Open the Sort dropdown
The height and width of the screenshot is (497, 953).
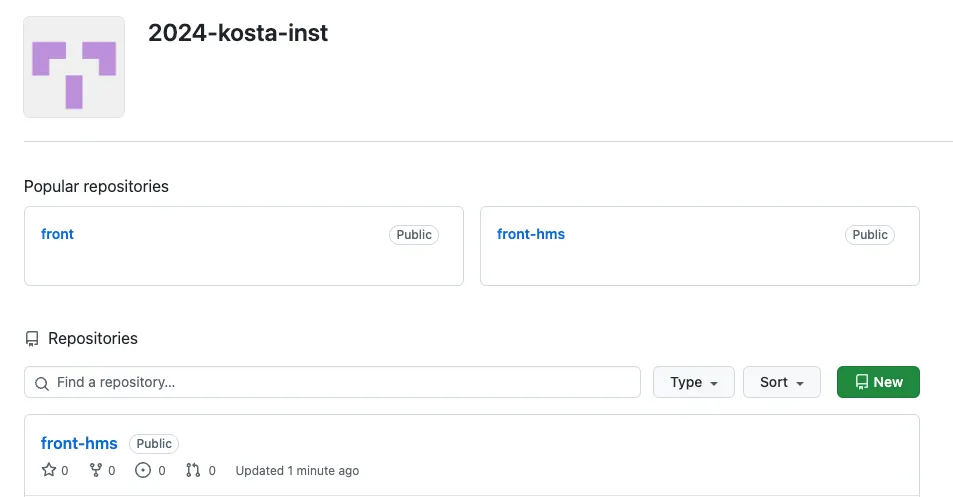point(781,382)
